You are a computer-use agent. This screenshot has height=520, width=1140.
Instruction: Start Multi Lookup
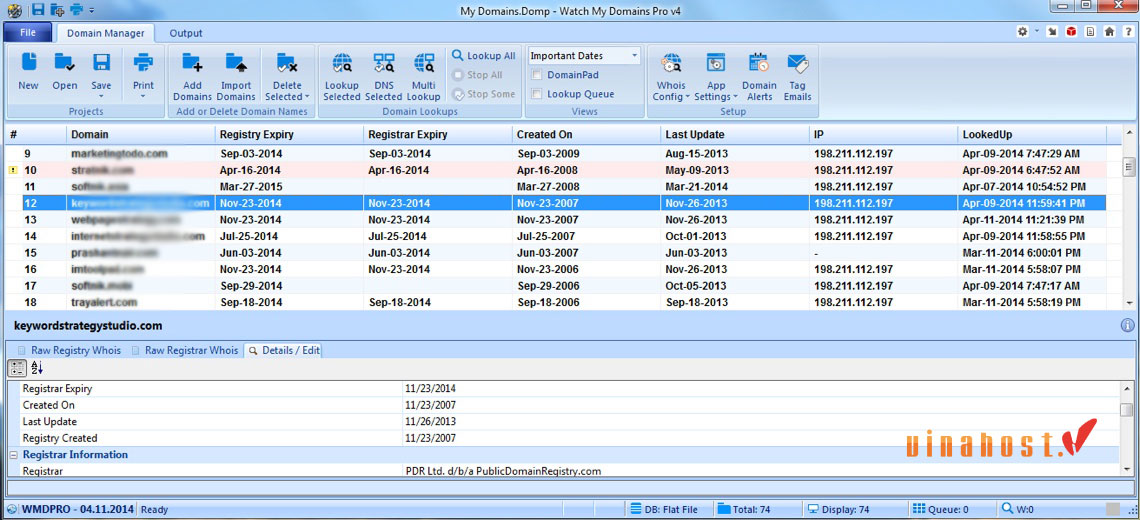click(423, 76)
